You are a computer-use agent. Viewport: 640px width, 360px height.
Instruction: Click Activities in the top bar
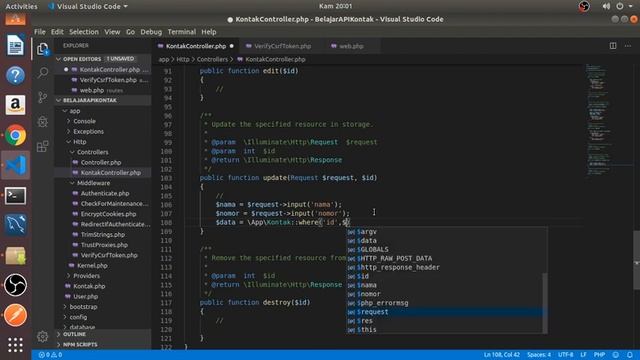[x=21, y=6]
